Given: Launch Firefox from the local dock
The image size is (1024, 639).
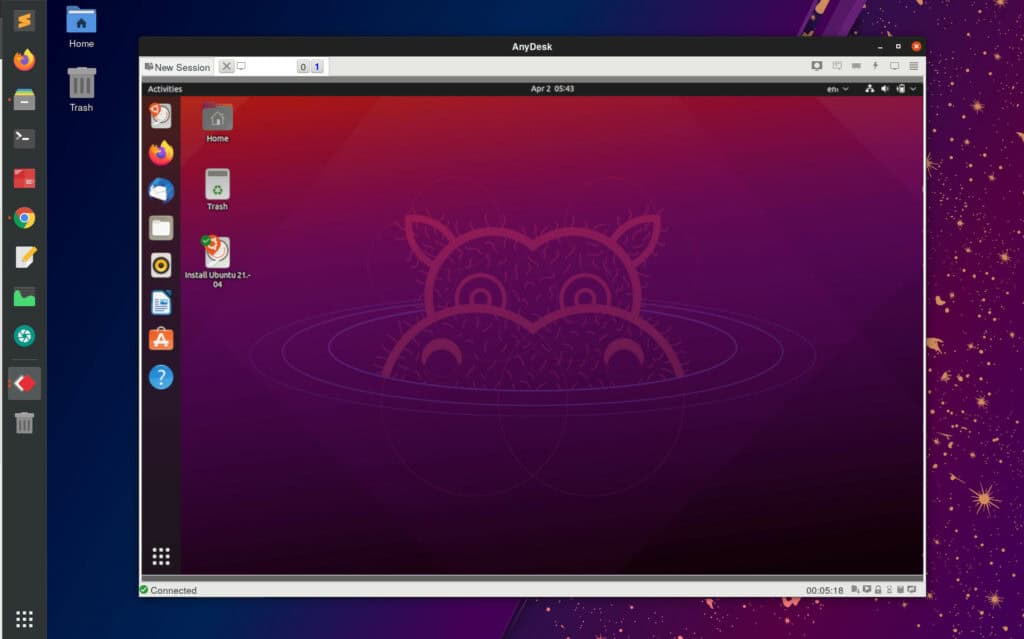Looking at the screenshot, I should coord(24,60).
